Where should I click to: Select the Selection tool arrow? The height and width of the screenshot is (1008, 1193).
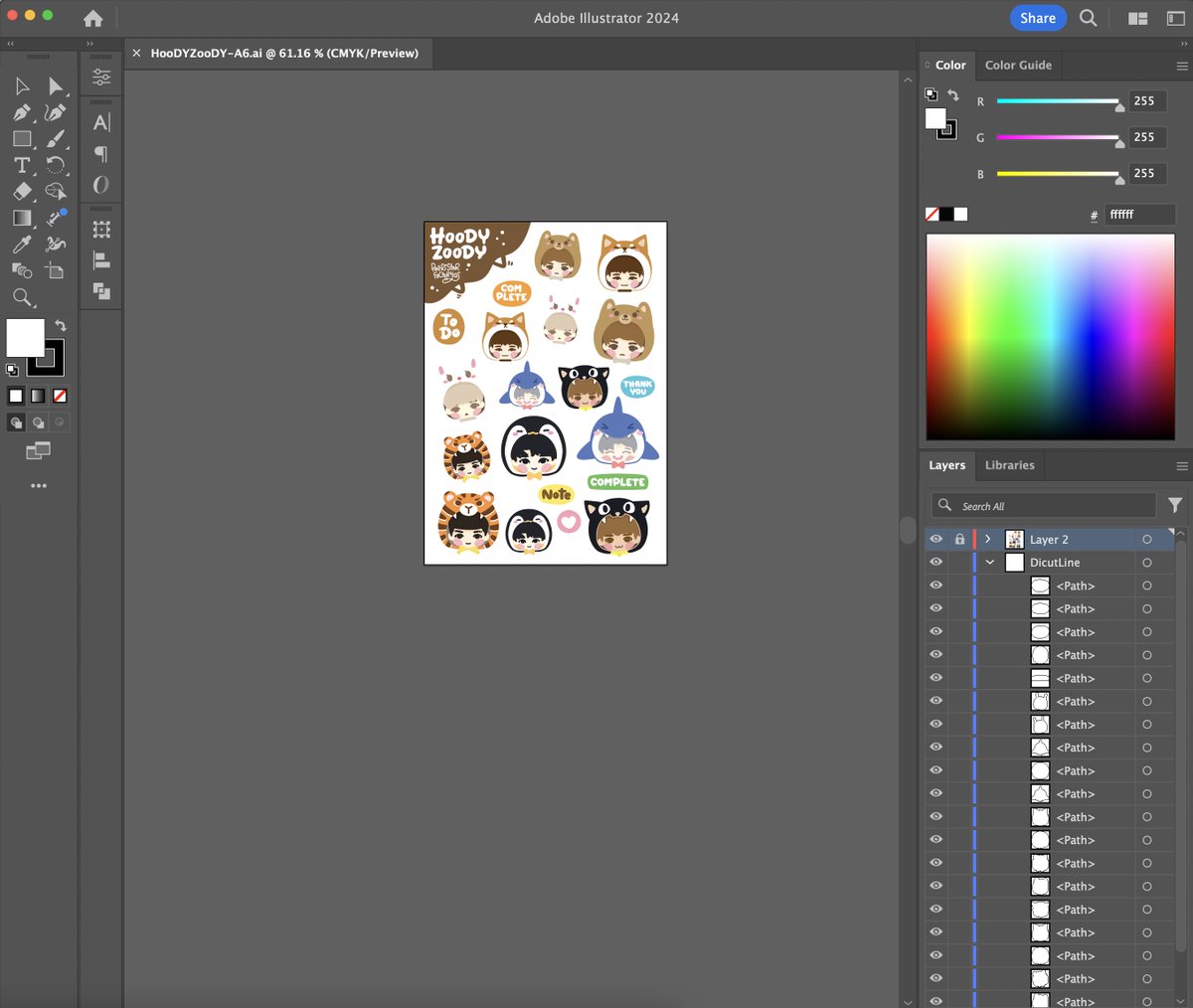[x=22, y=86]
